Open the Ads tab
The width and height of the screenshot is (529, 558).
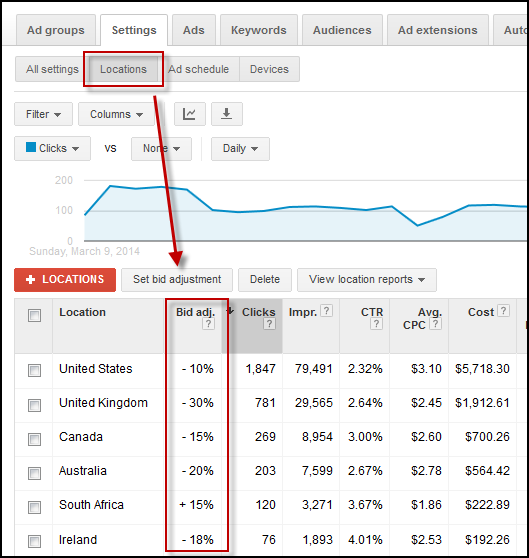[194, 30]
